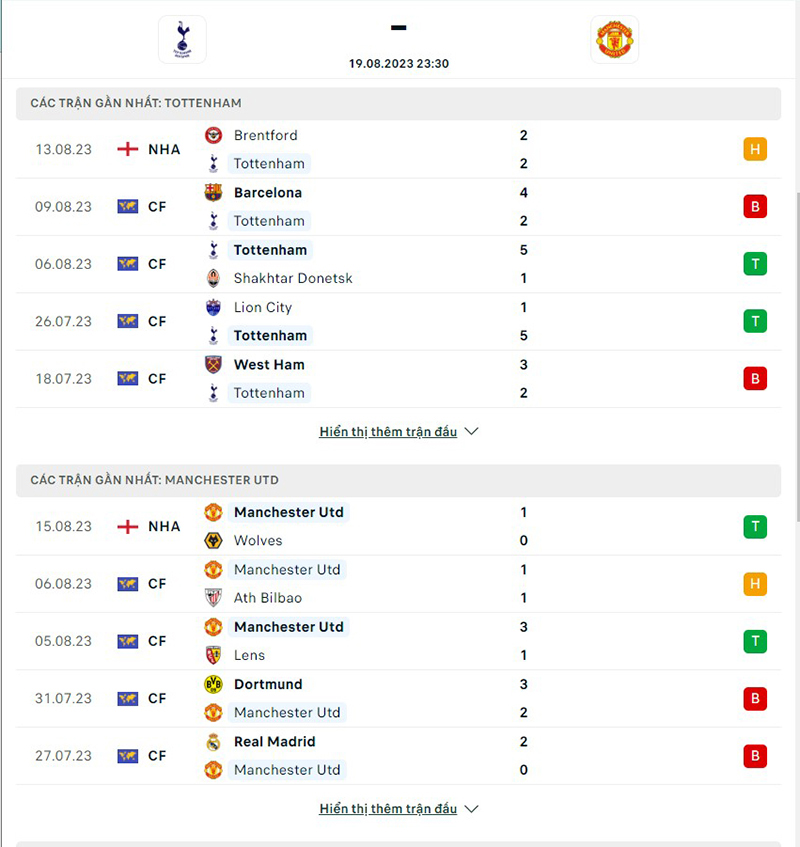Select the Tottenham Hotspur club crest at the top
The image size is (800, 847).
[181, 39]
